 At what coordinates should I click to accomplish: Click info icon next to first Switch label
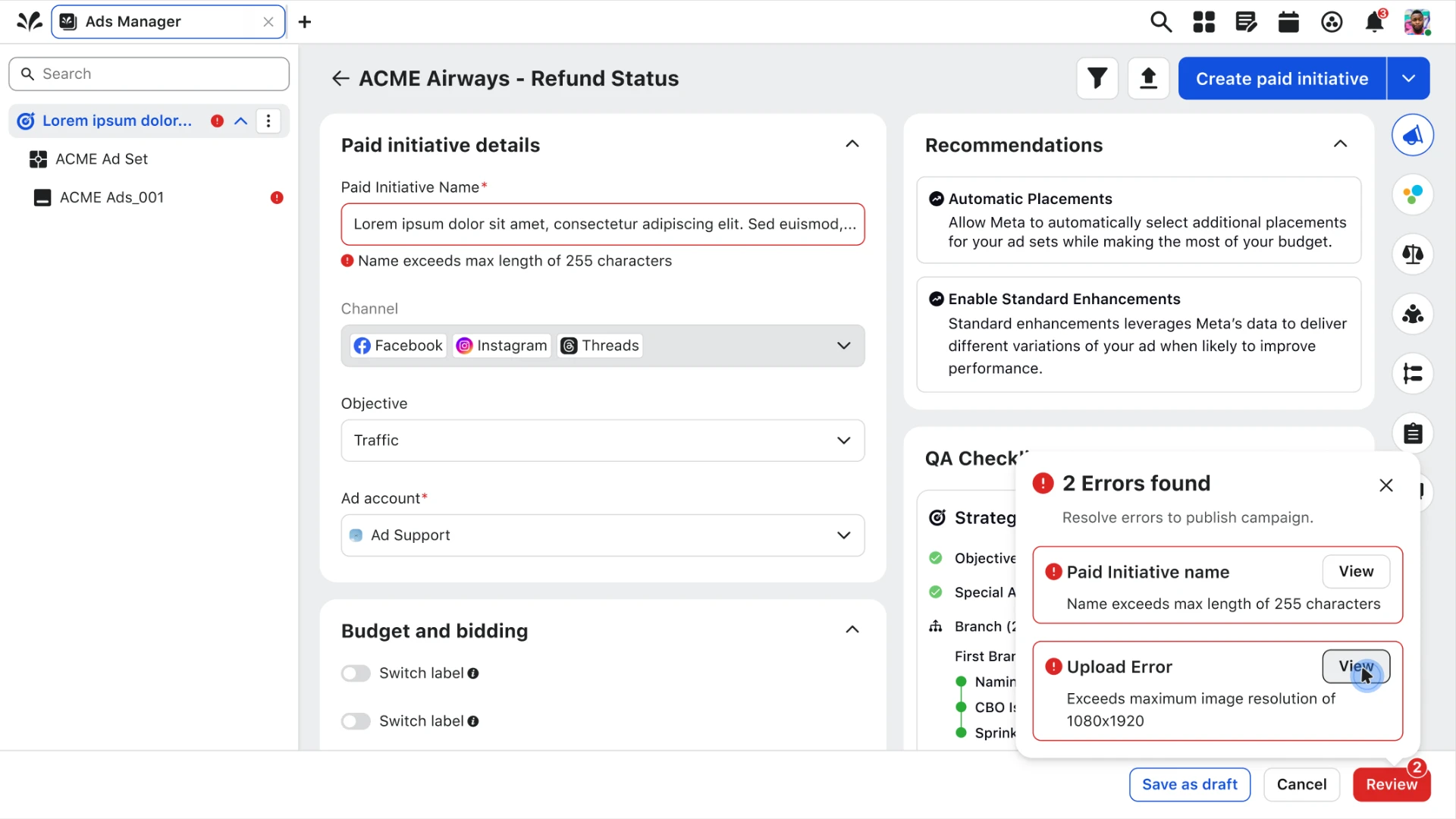point(473,673)
